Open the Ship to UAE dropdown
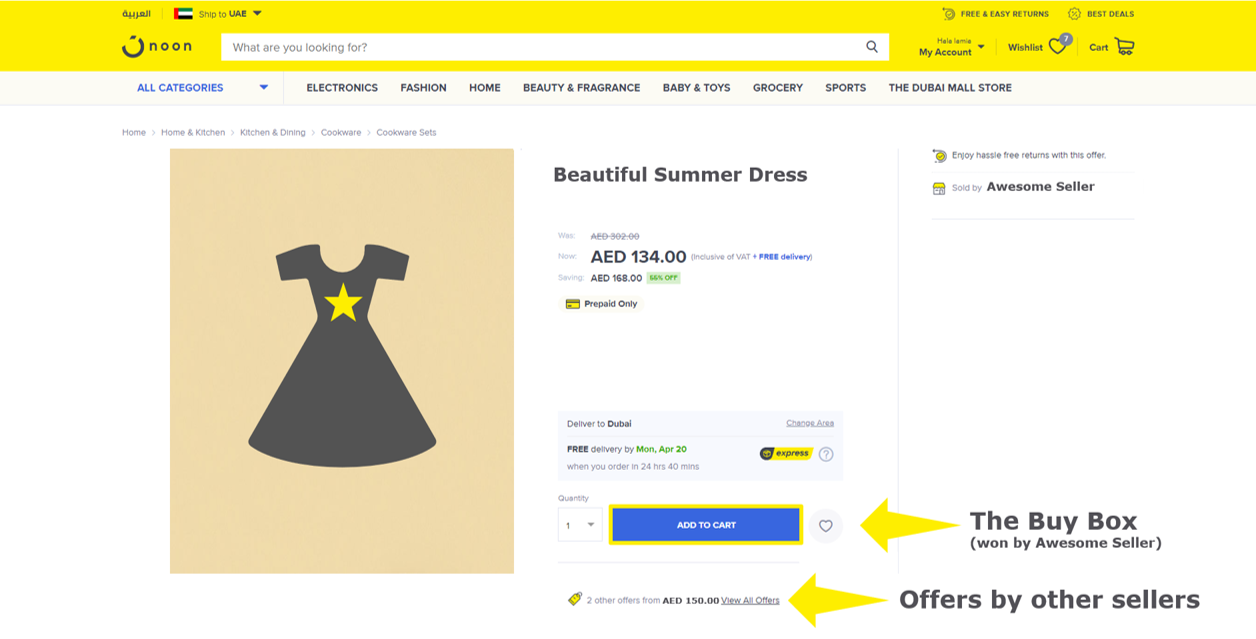The image size is (1256, 639). [x=256, y=14]
